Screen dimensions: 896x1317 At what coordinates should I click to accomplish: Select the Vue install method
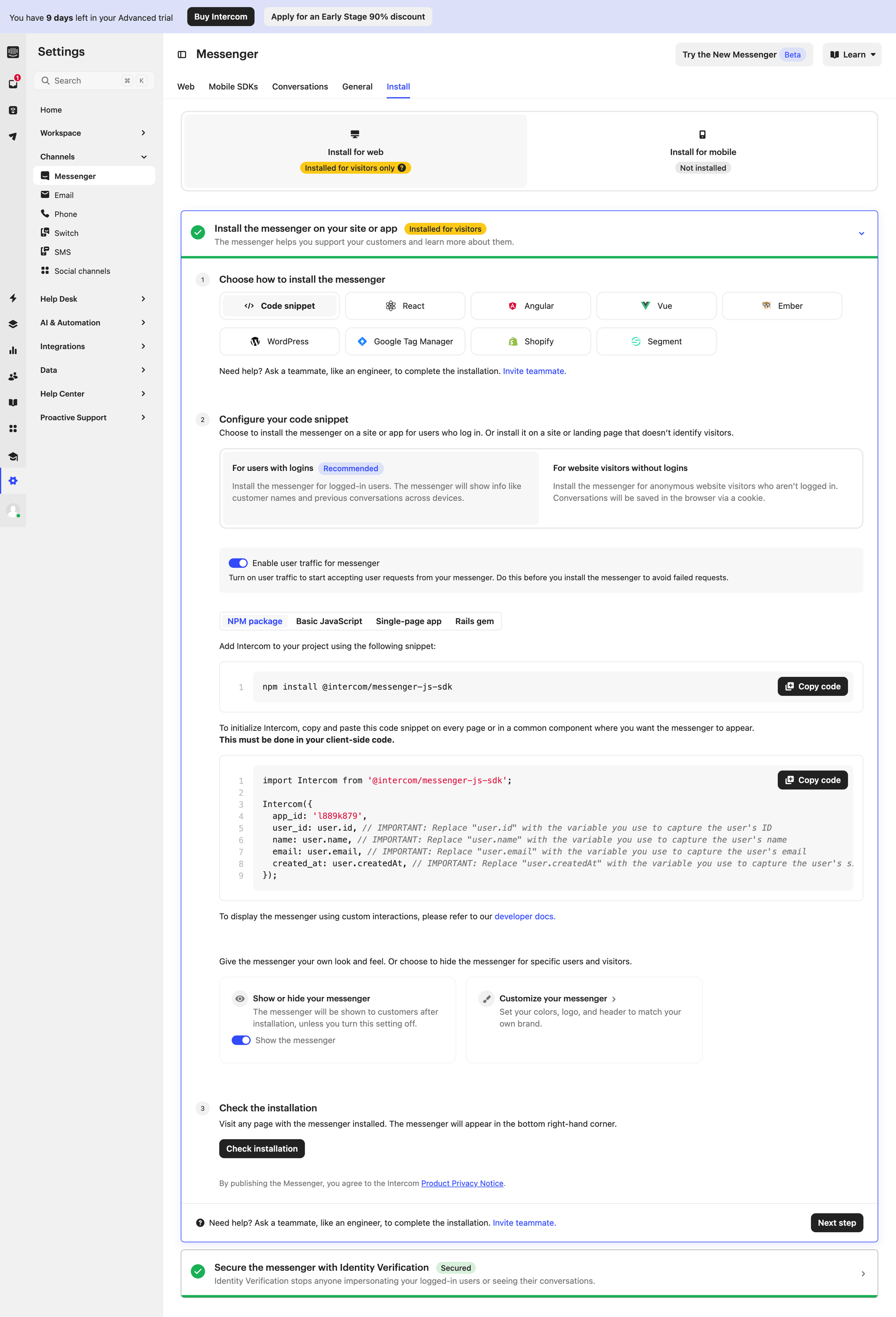[x=656, y=306]
